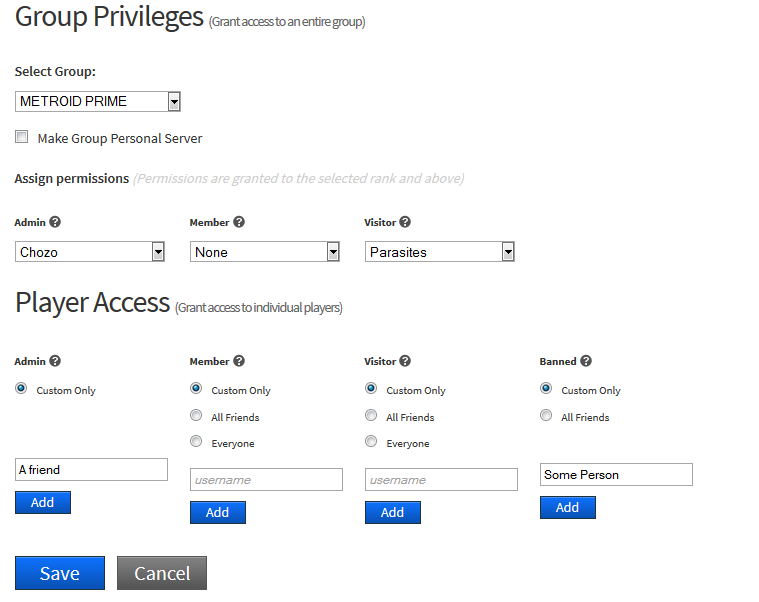Image resolution: width=759 pixels, height=602 pixels.
Task: Open the Visitor rank dropdown showing Parasites
Action: click(440, 252)
